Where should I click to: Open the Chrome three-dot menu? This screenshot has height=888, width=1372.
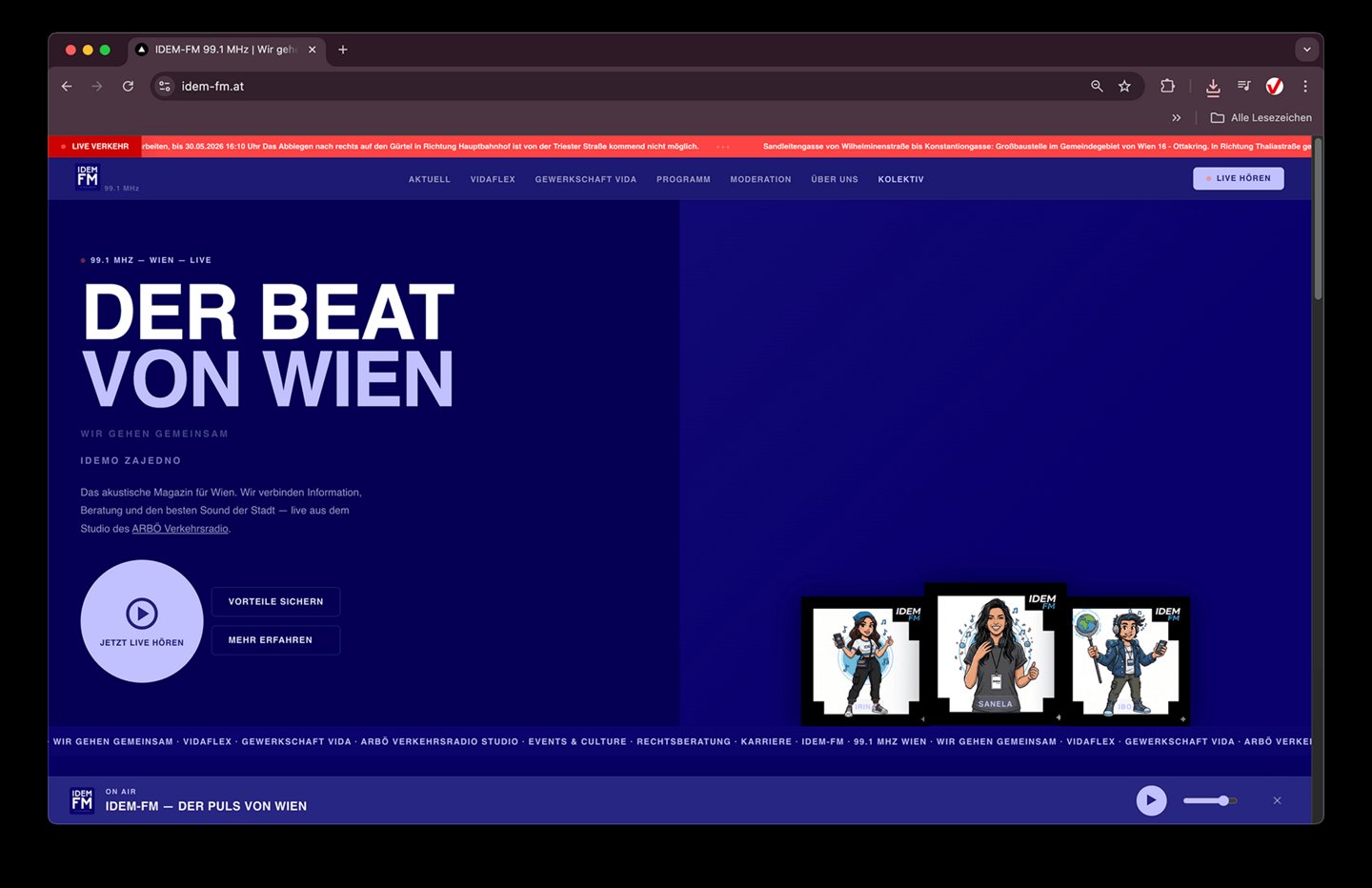[x=1305, y=86]
